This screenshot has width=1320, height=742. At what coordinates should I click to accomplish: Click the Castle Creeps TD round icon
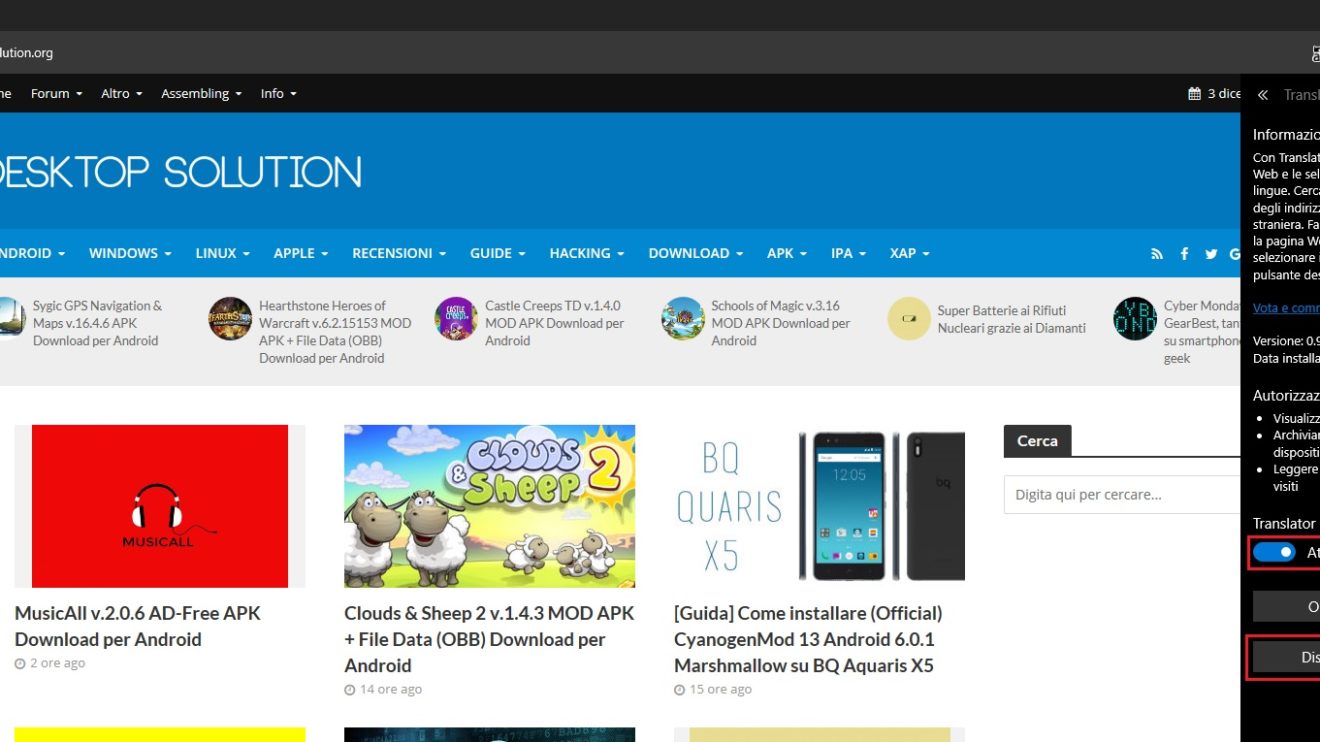(x=456, y=319)
